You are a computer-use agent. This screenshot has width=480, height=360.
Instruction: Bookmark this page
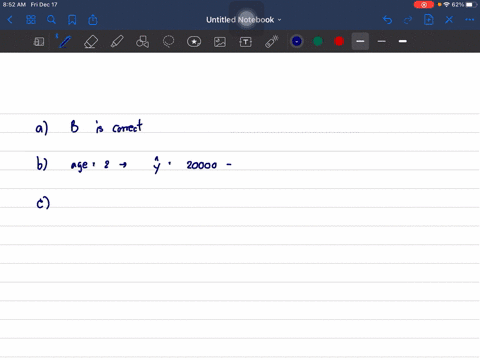72,20
